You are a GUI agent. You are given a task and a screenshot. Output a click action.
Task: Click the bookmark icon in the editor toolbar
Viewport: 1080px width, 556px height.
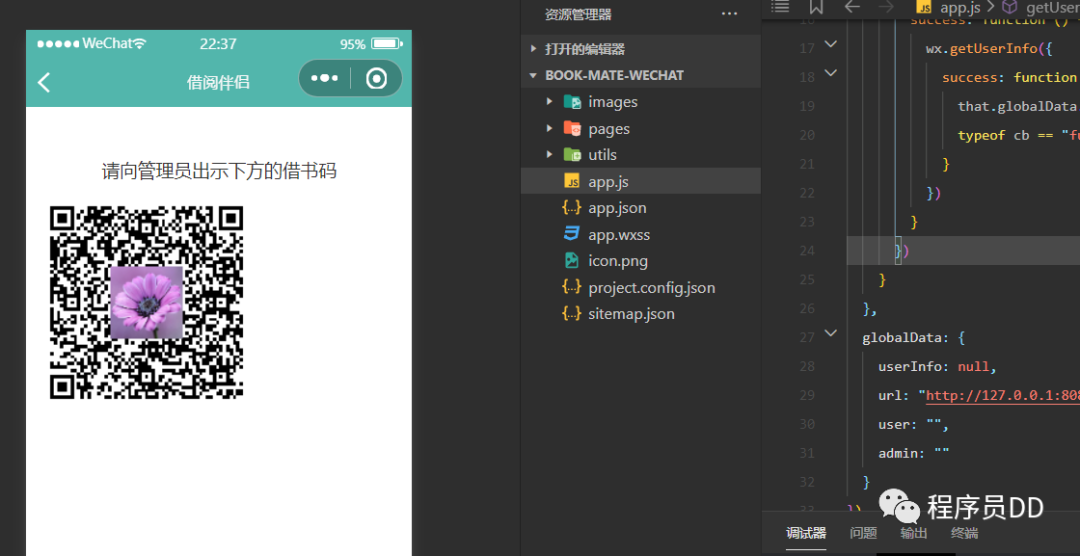[x=816, y=8]
